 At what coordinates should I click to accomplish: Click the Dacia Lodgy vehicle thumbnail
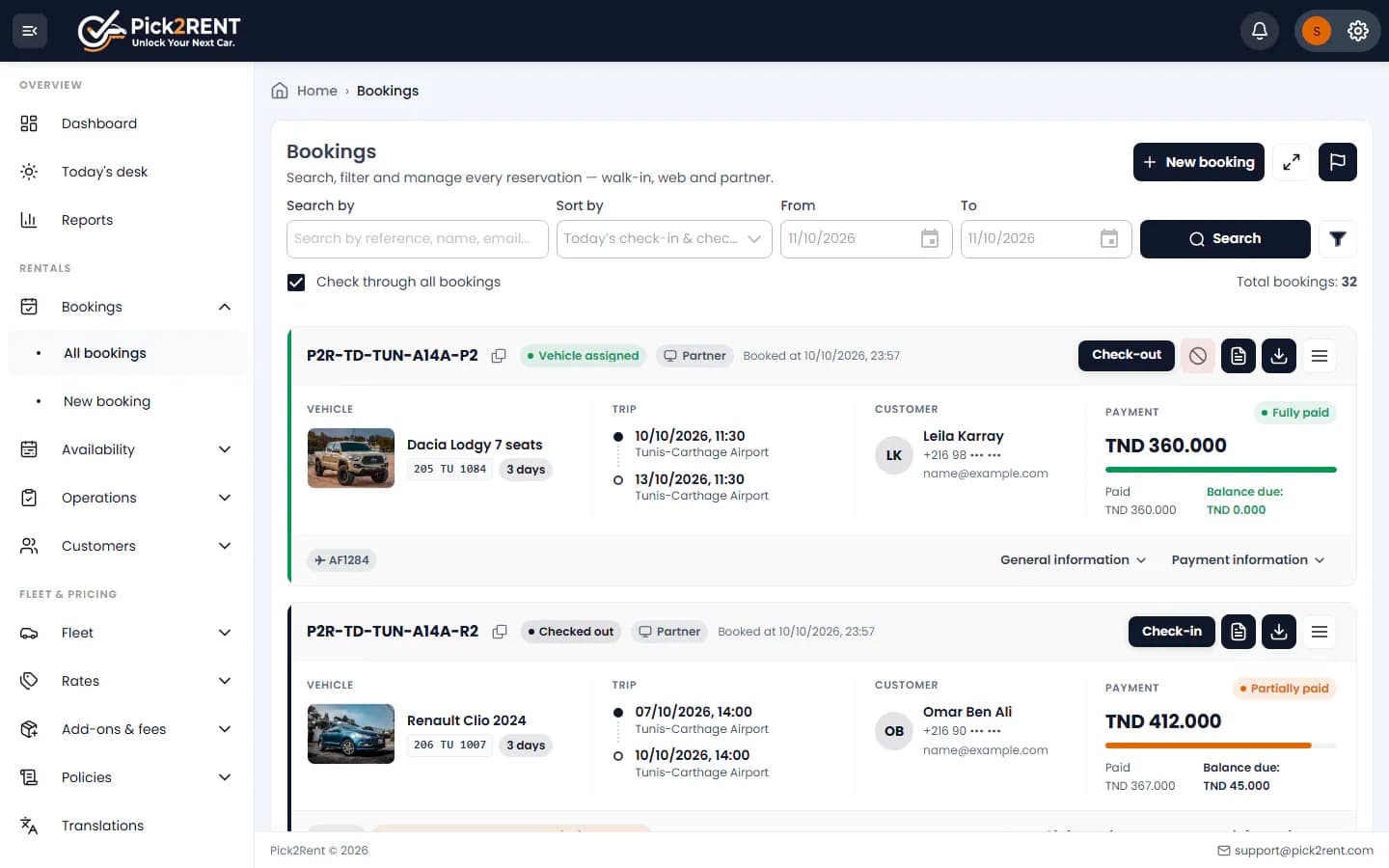coord(351,458)
